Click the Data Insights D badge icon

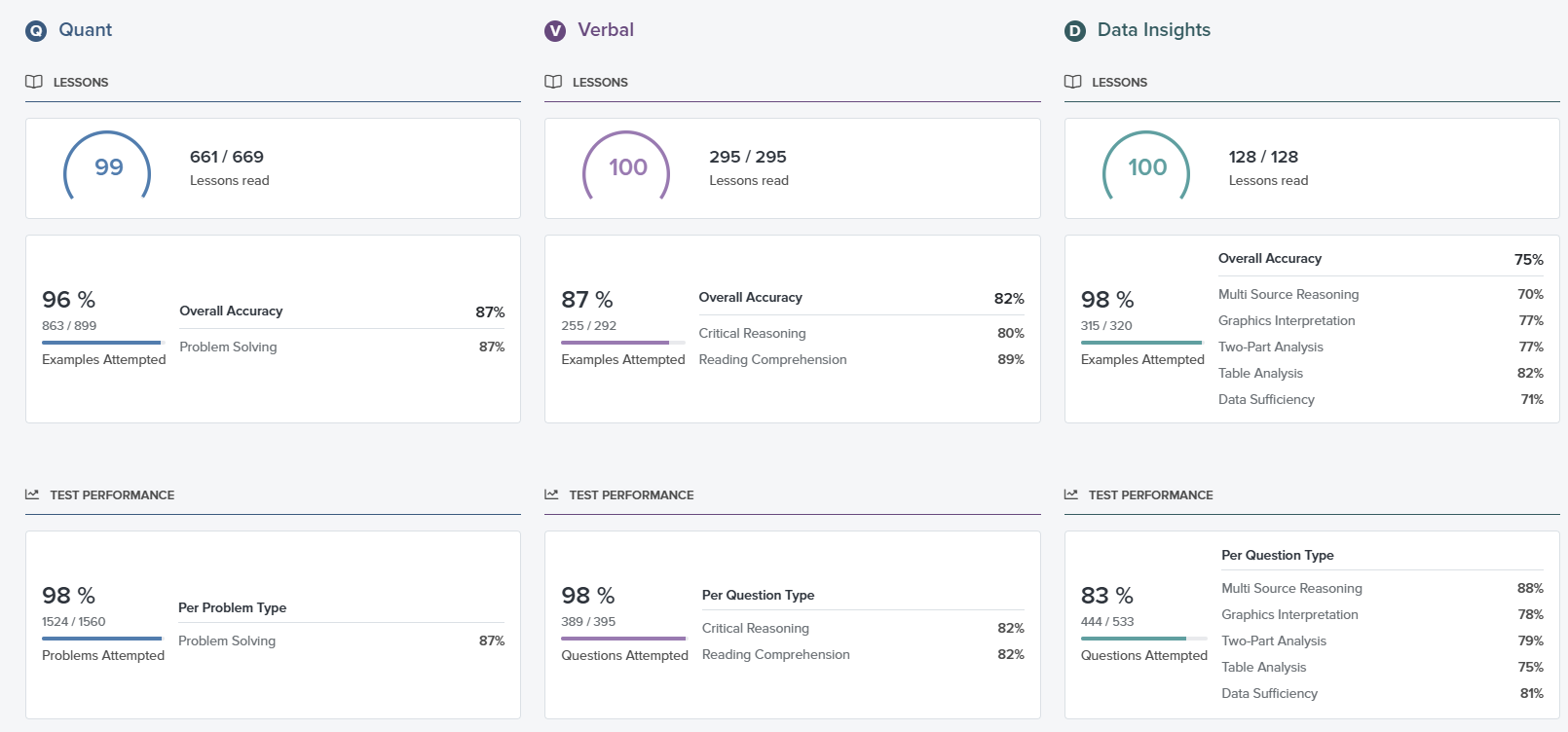click(x=1075, y=31)
